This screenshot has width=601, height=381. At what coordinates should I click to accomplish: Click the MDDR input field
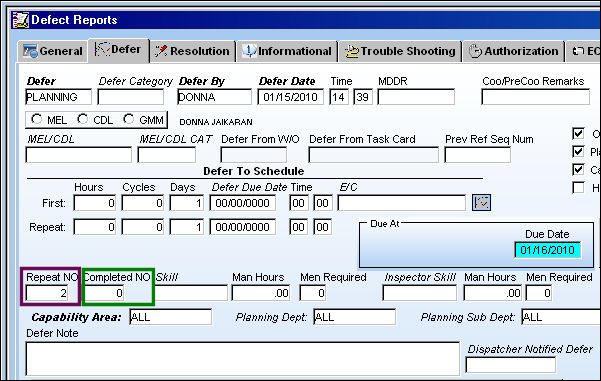tap(416, 97)
